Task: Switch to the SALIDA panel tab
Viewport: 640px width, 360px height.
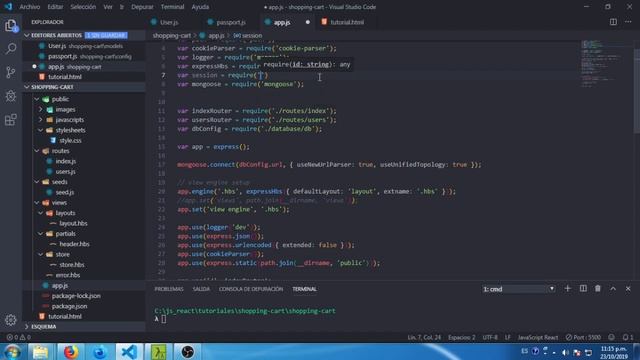Action: click(x=201, y=289)
